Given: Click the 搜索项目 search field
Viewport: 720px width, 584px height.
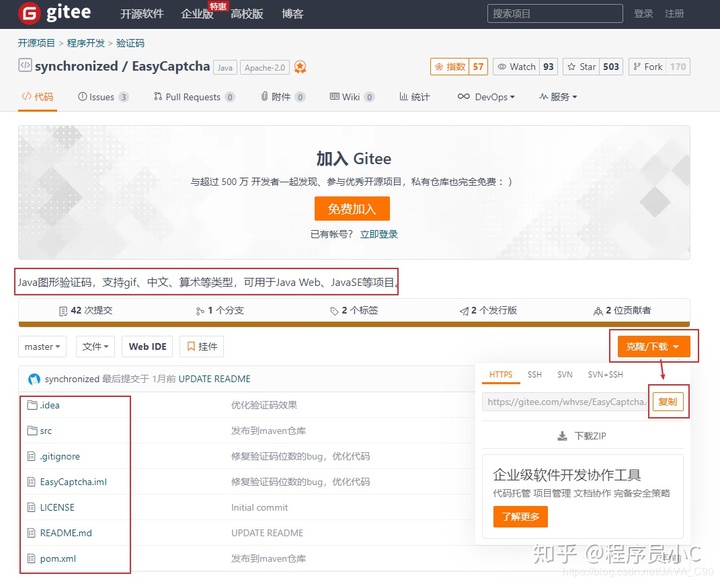Looking at the screenshot, I should point(555,14).
